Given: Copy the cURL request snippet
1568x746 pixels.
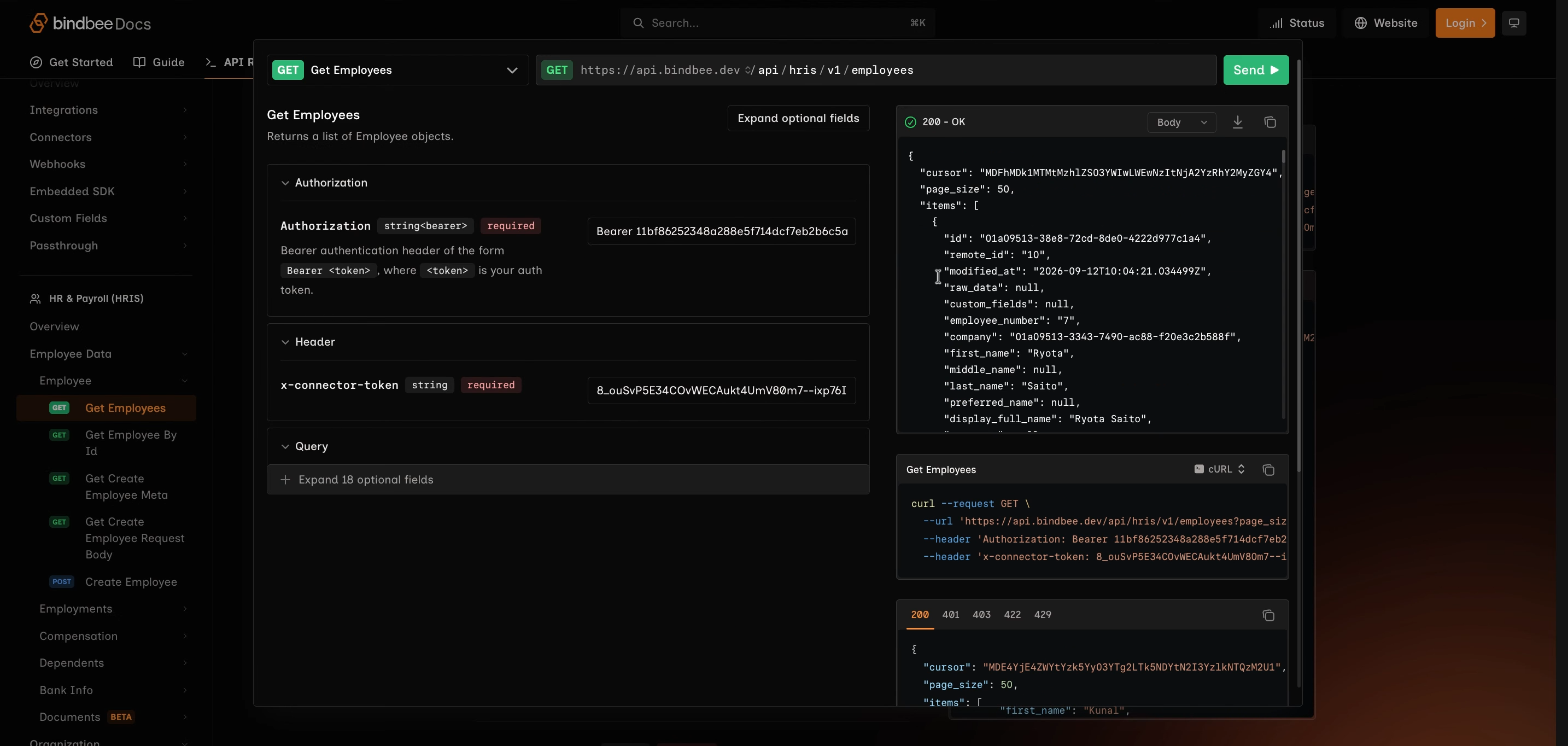Looking at the screenshot, I should click(1268, 469).
